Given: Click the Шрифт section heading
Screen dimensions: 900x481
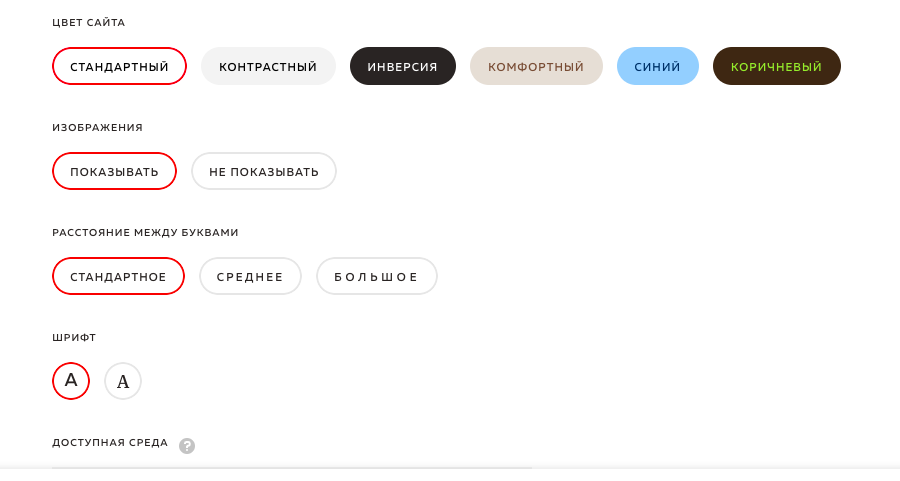Looking at the screenshot, I should (74, 338).
